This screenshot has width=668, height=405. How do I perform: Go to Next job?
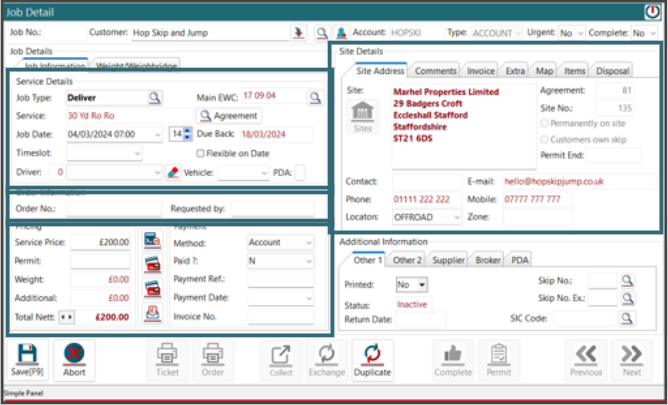point(632,360)
